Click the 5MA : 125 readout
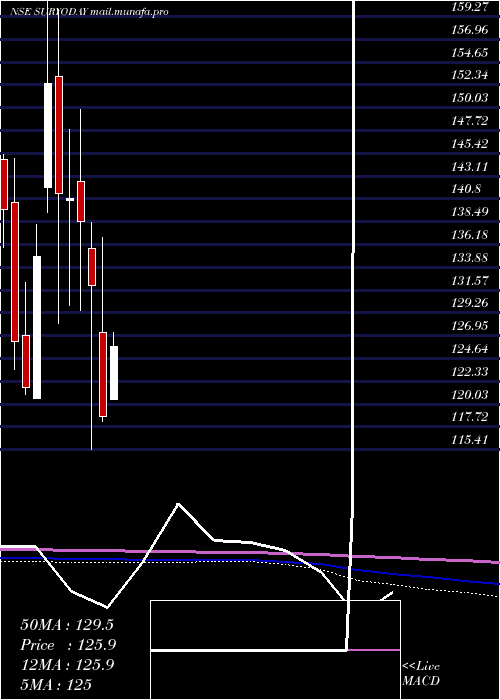The height and width of the screenshot is (700, 500). pyautogui.click(x=56, y=684)
